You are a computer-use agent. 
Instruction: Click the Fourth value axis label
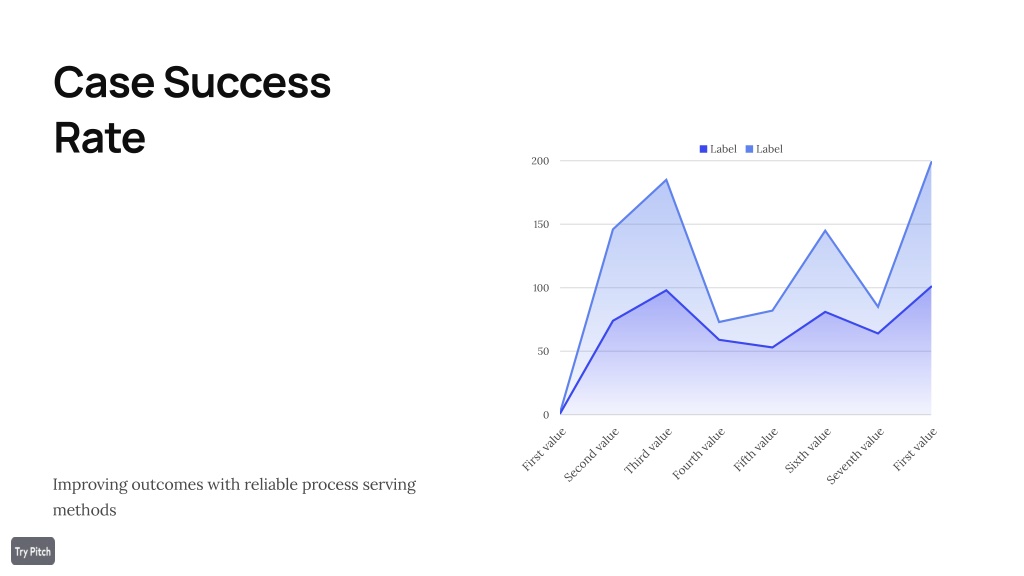click(x=698, y=453)
